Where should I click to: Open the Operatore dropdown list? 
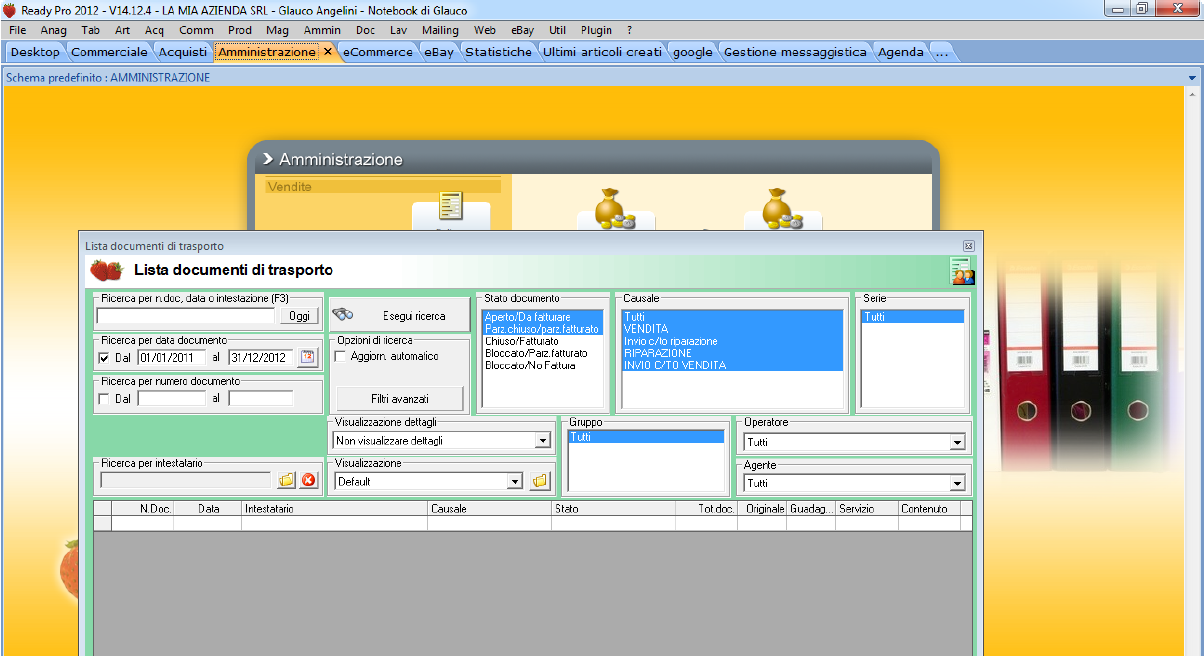click(x=957, y=442)
